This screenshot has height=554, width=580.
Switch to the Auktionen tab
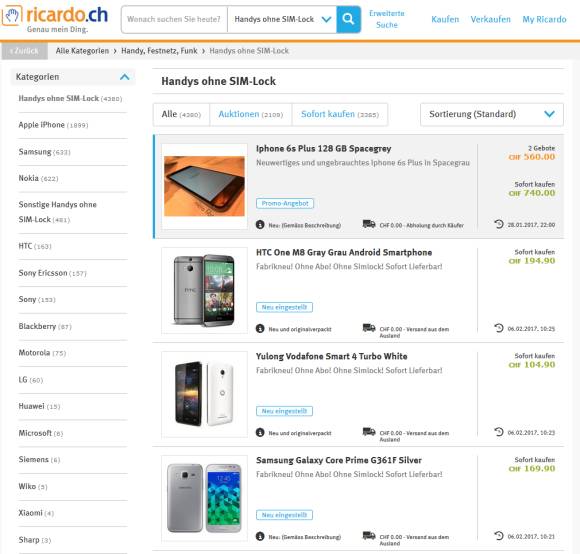pos(250,114)
